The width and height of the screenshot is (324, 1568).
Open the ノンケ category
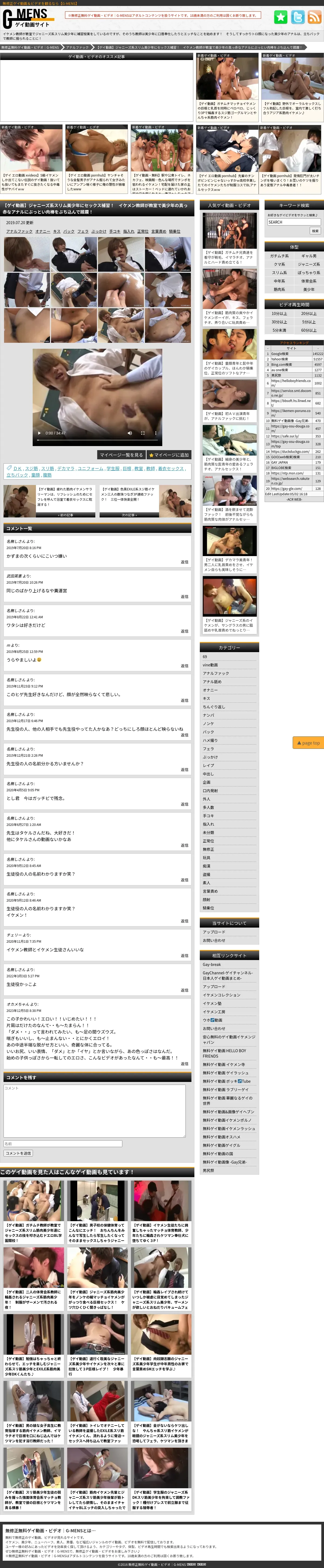[208, 724]
